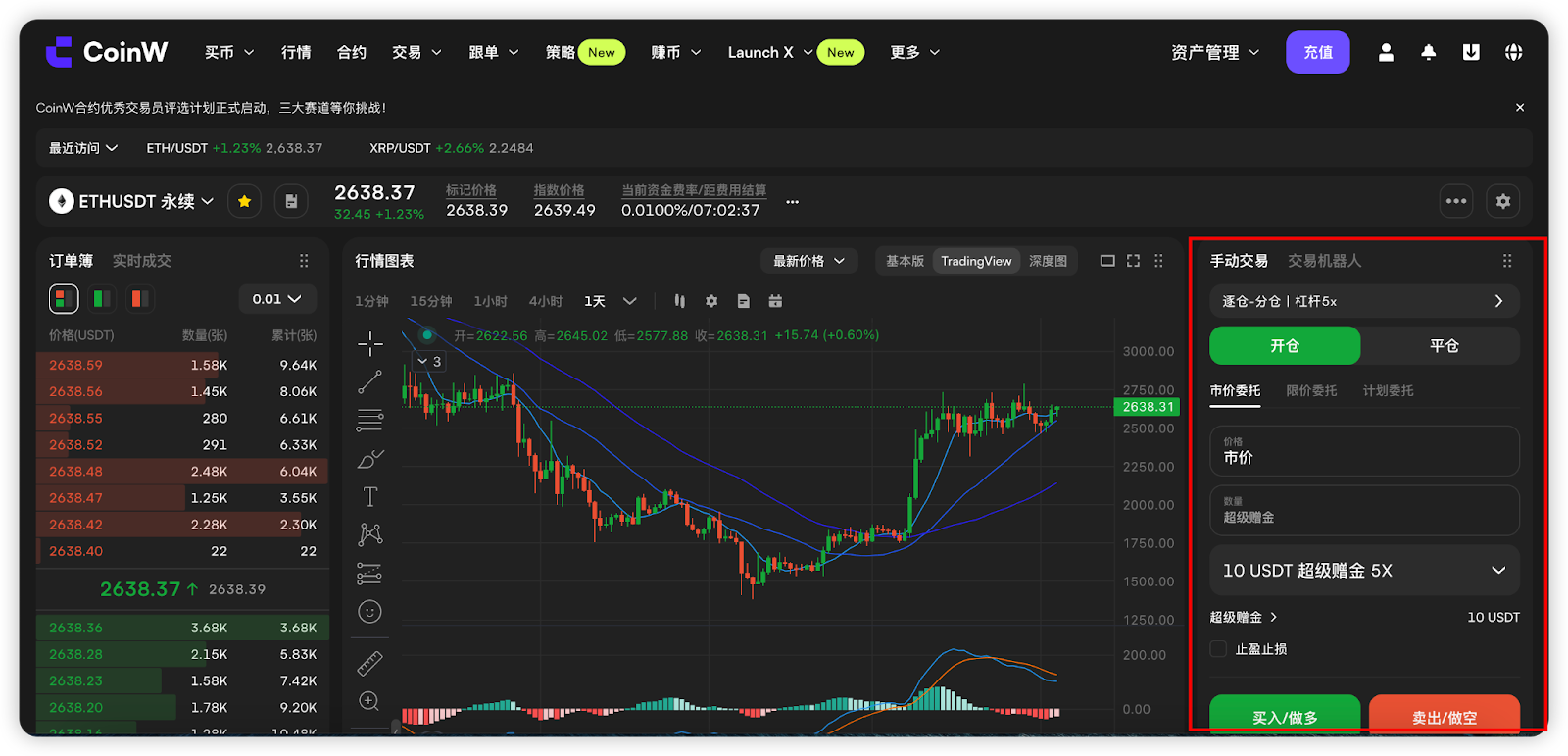The width and height of the screenshot is (1568, 756).
Task: Enable the 止盈止损 checkbox
Action: pyautogui.click(x=1218, y=649)
